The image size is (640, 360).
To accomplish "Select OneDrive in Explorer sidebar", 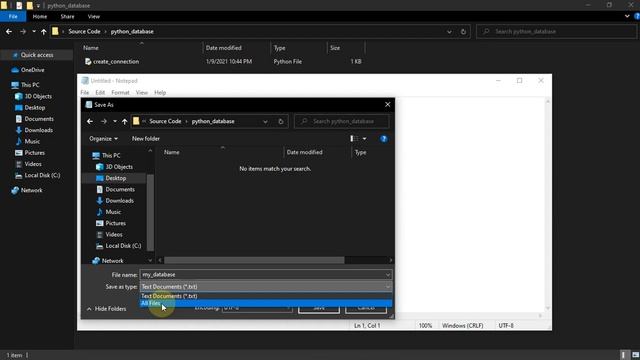I will [x=28, y=70].
